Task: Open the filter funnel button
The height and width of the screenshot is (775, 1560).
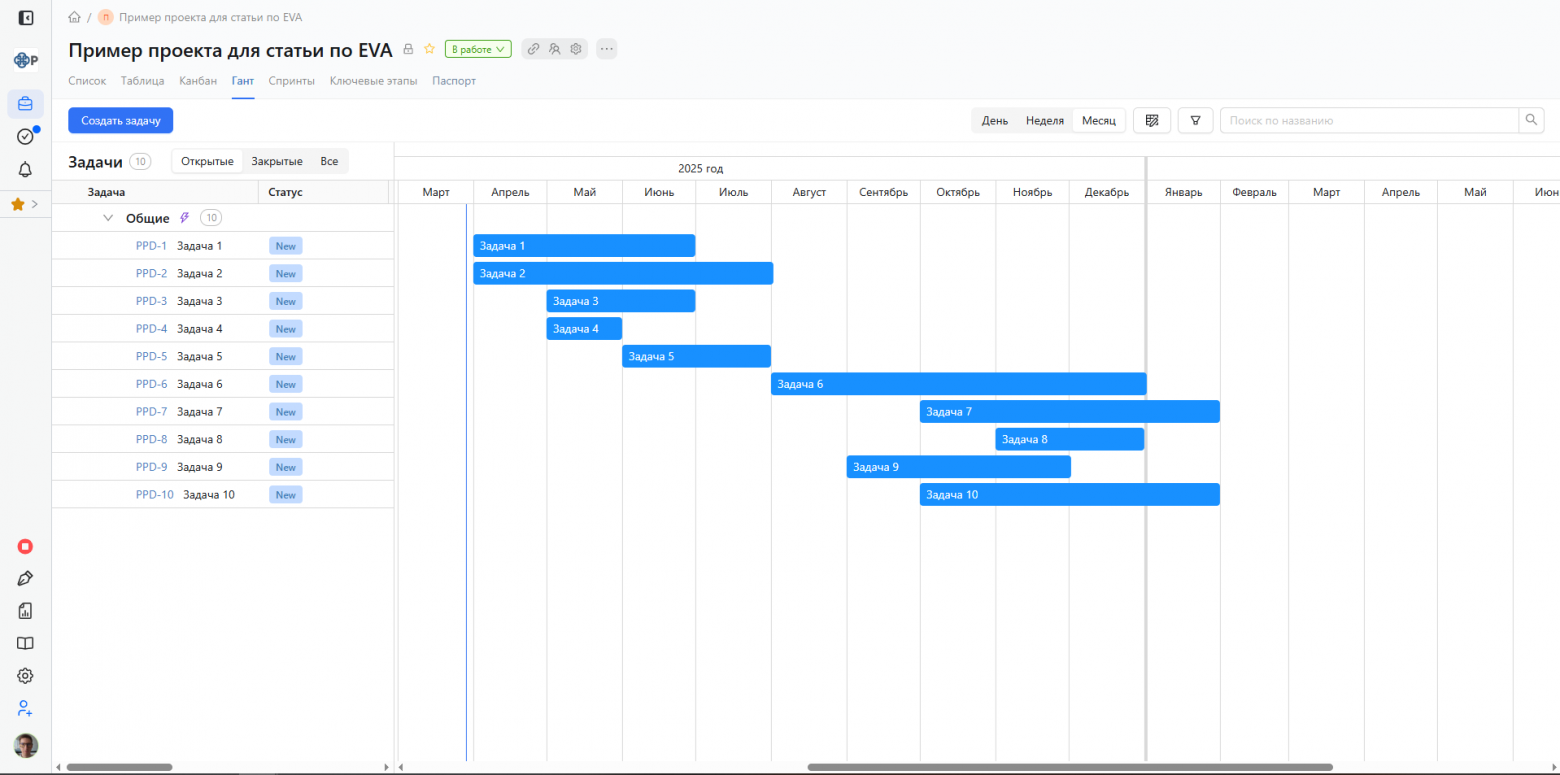Action: 1195,121
